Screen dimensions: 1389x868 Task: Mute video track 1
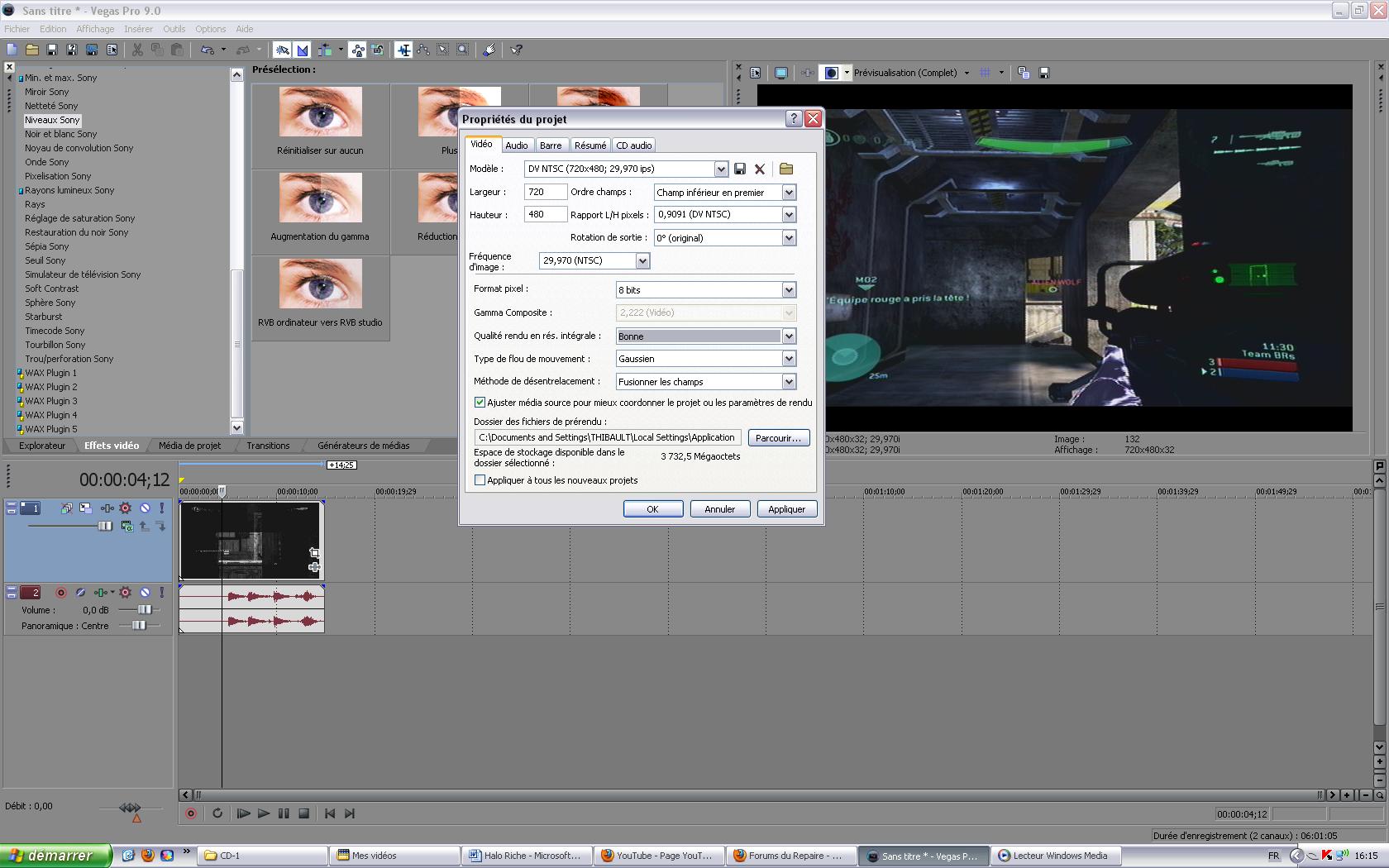click(145, 508)
